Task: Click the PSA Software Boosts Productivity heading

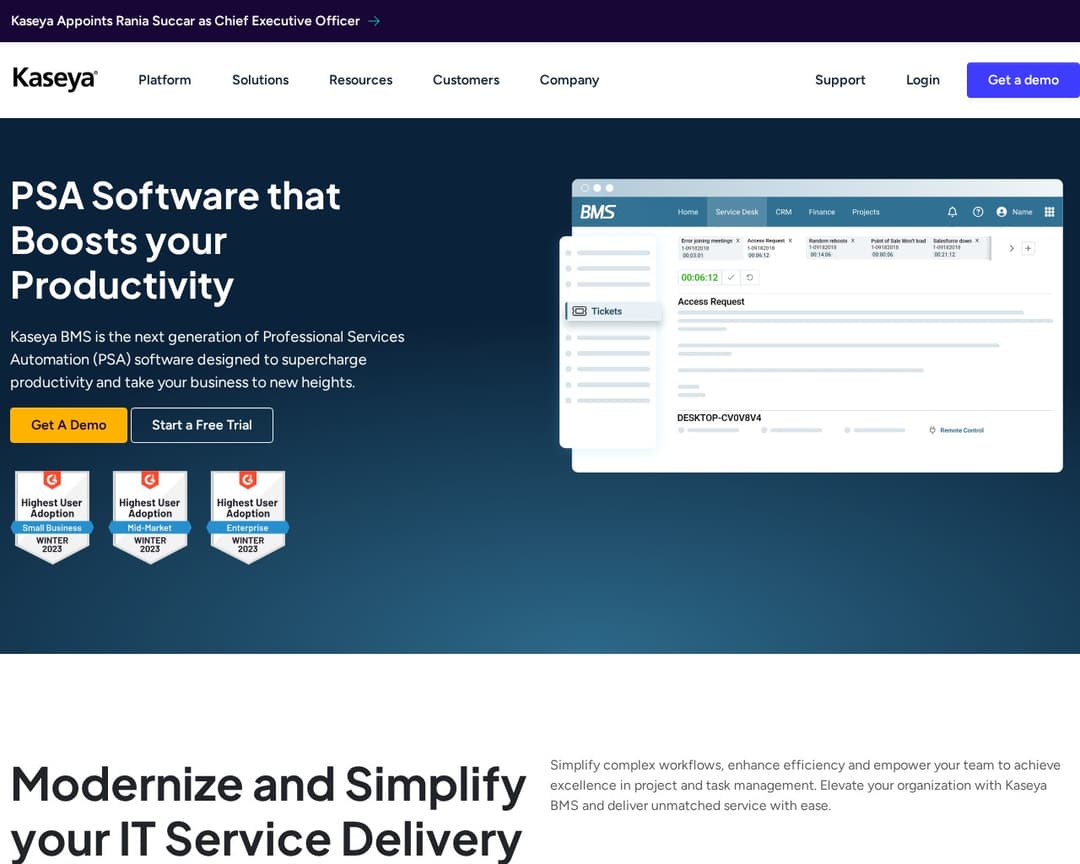Action: click(x=176, y=241)
